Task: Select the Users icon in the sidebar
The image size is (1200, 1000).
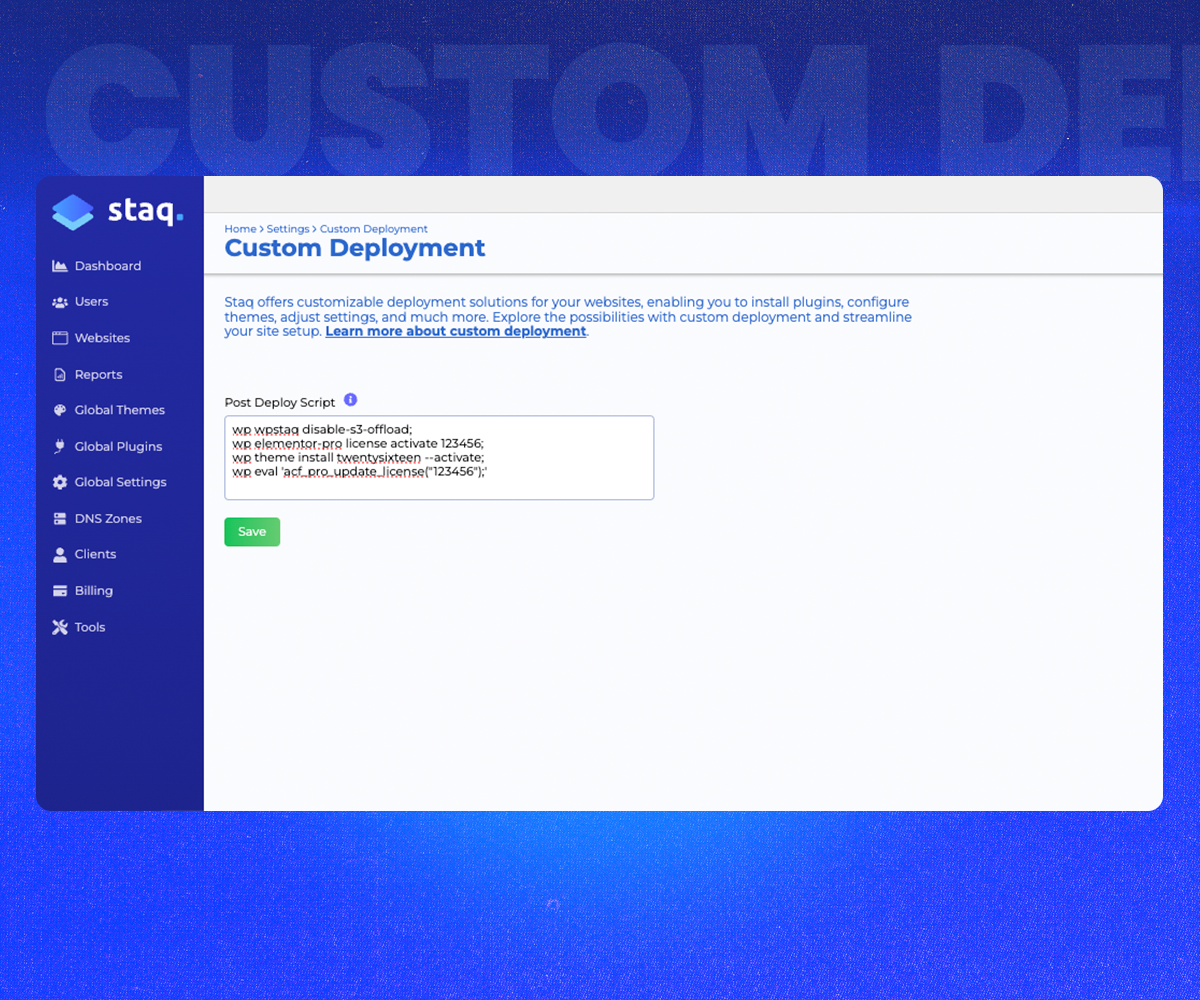Action: [60, 301]
